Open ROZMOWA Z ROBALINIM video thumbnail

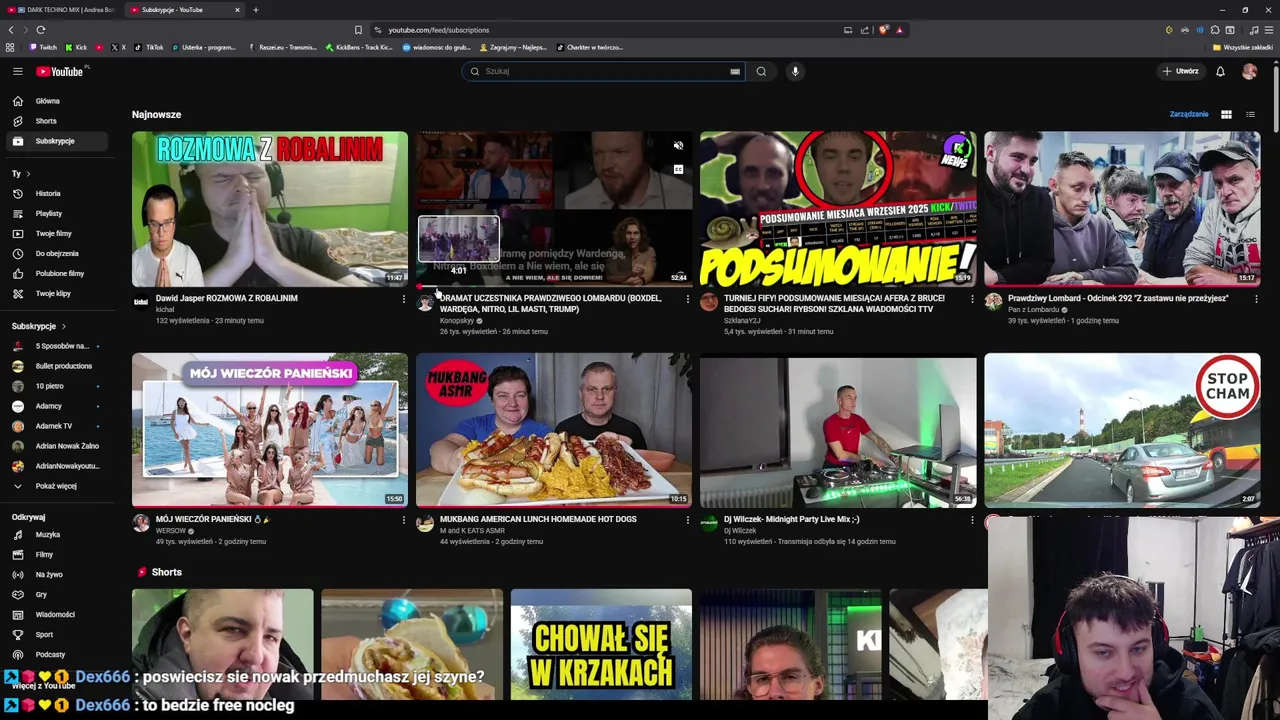pos(270,209)
